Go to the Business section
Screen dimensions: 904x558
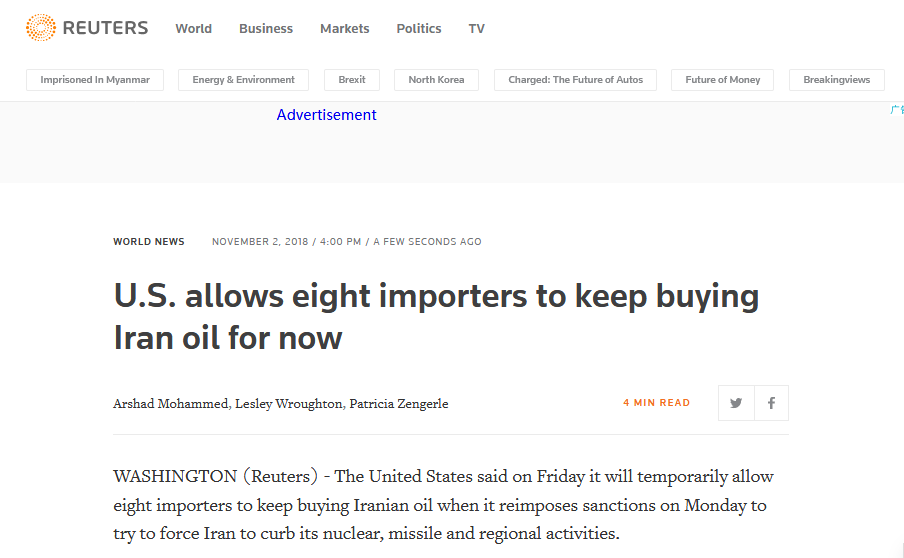pyautogui.click(x=266, y=29)
